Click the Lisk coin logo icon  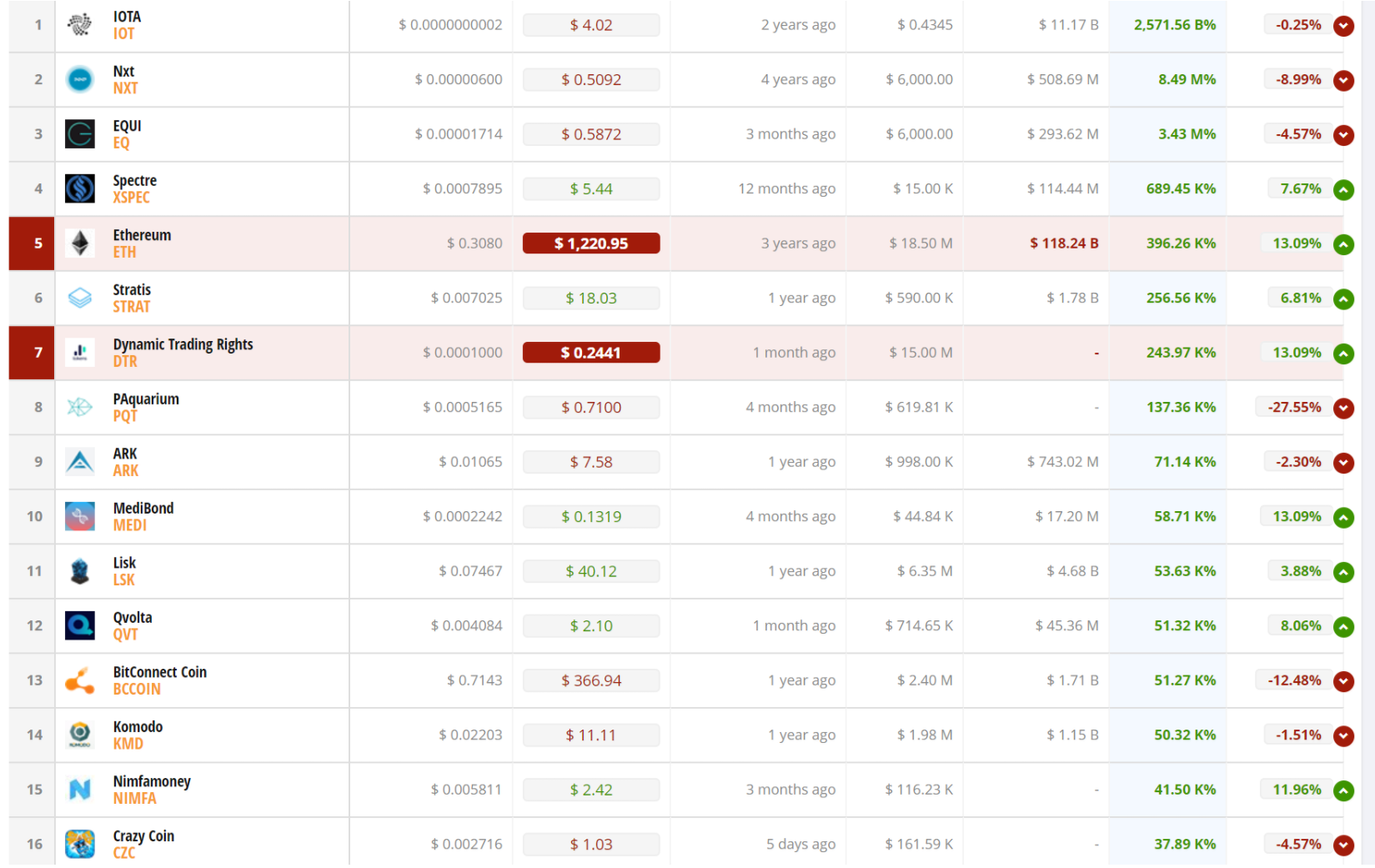(80, 571)
